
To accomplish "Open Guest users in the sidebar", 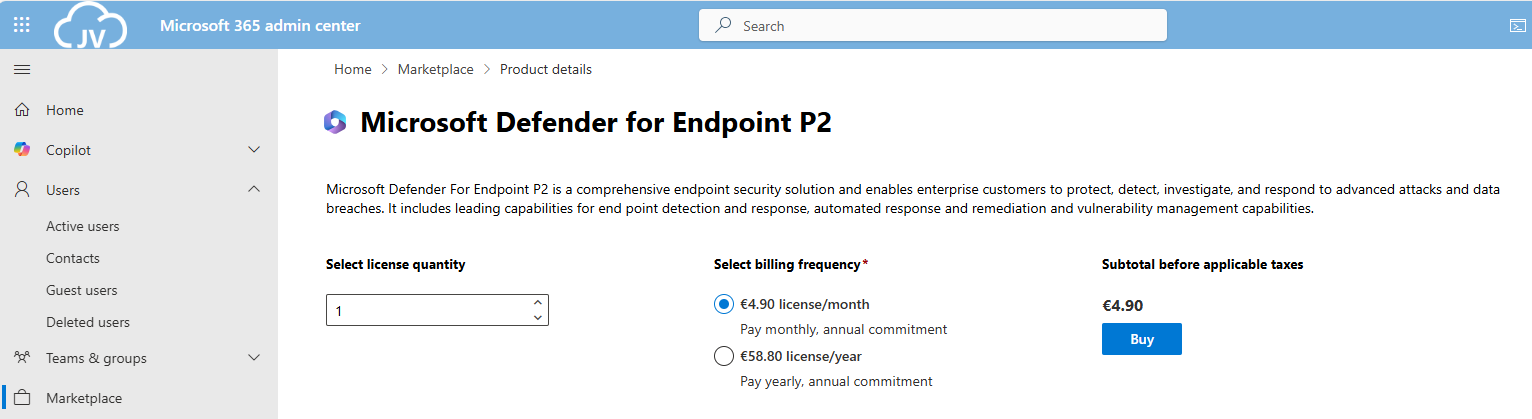I will [x=81, y=290].
